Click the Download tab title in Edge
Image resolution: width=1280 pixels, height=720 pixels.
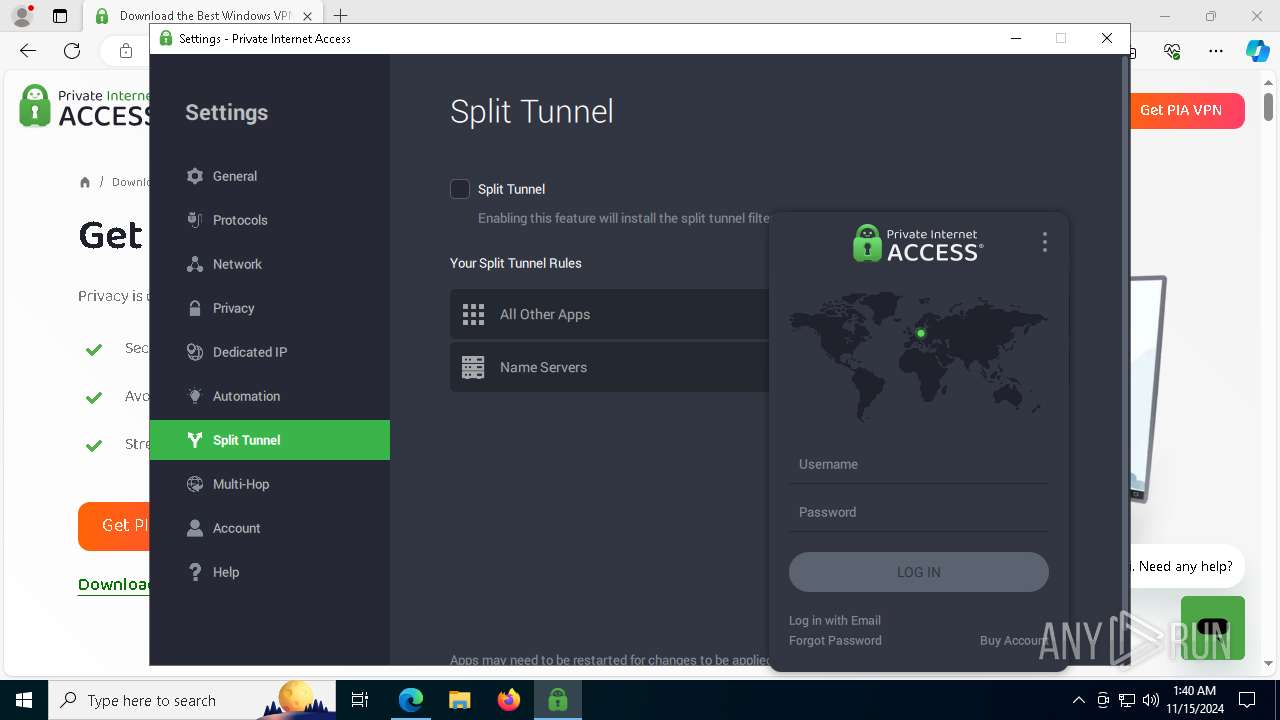click(x=205, y=16)
